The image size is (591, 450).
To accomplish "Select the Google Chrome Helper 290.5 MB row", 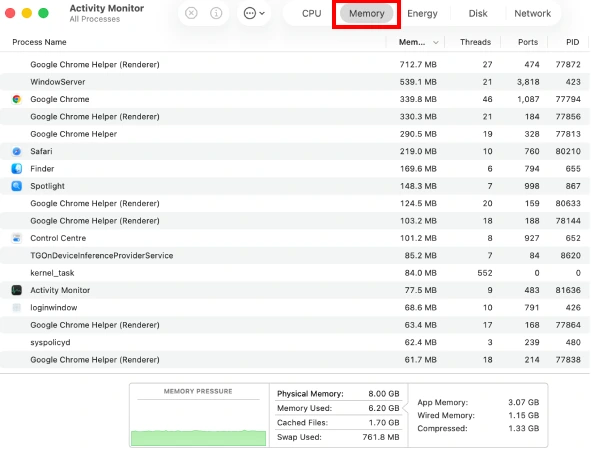I will 295,134.
